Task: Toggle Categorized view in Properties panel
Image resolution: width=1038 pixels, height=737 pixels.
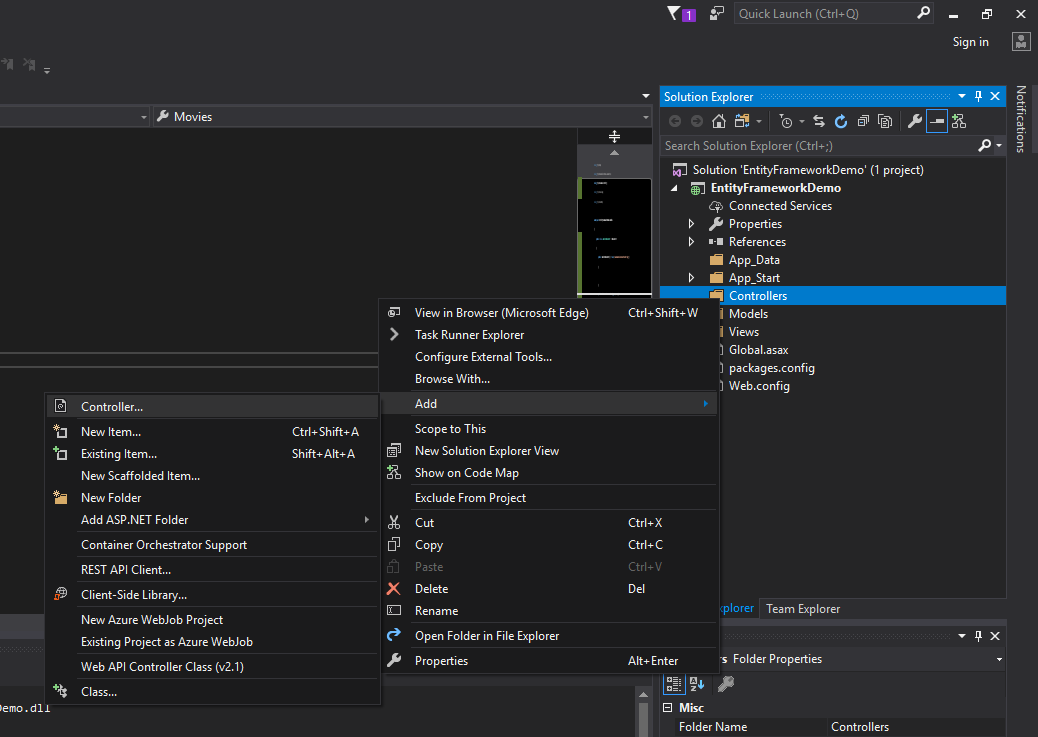Action: 674,683
